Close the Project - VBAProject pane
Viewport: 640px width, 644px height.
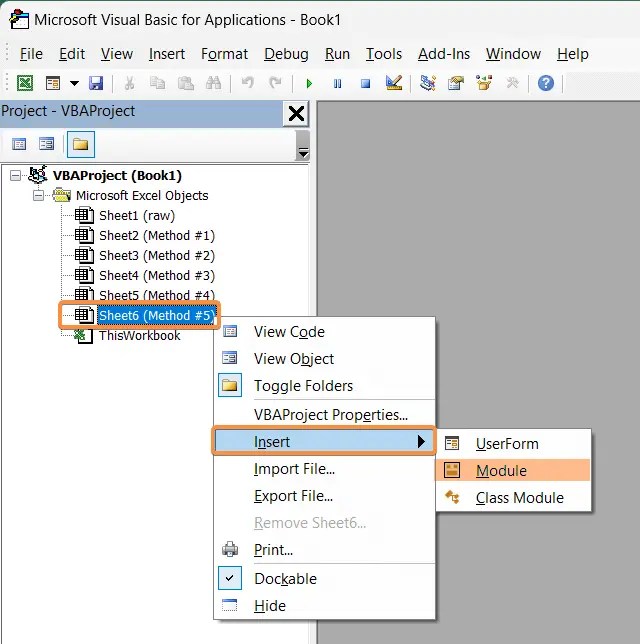(296, 114)
